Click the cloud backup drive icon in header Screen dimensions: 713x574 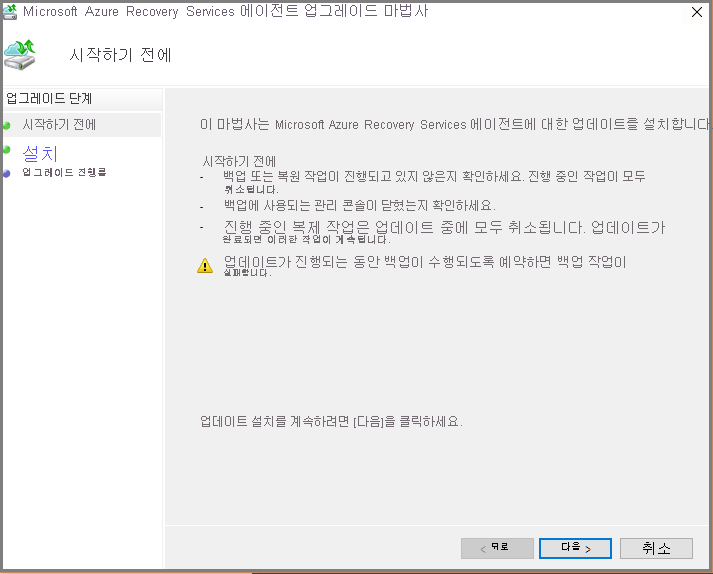[x=20, y=55]
